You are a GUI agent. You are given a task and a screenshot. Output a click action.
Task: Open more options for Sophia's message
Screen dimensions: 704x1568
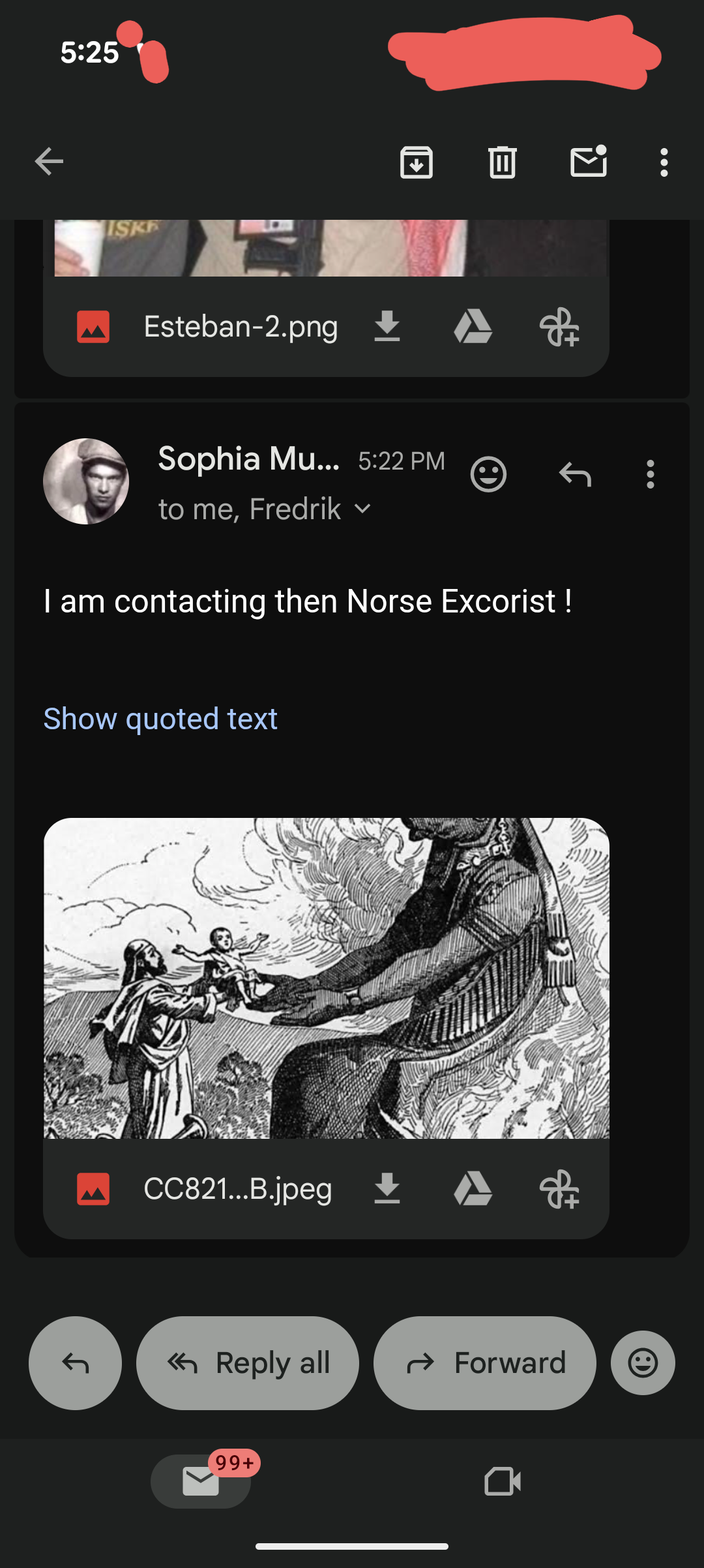click(x=650, y=474)
